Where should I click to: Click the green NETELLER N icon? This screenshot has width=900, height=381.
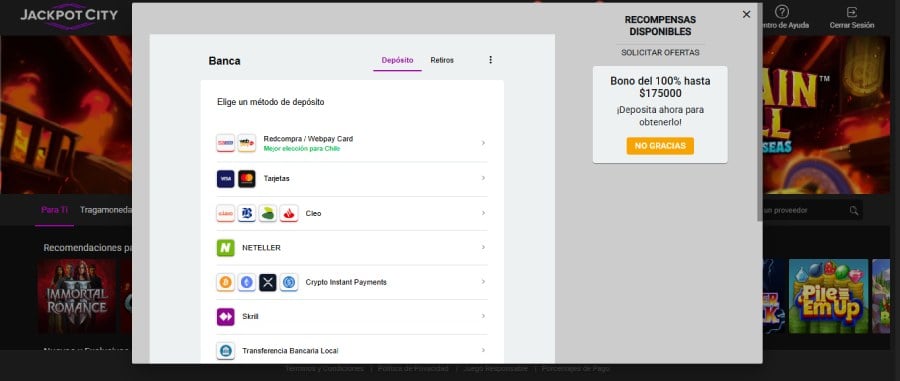click(x=226, y=248)
